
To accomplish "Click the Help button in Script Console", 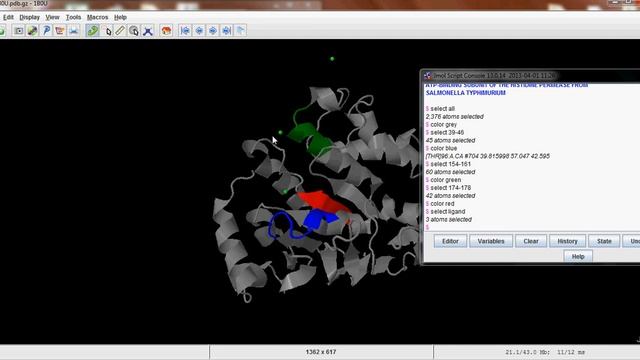I will point(578,256).
